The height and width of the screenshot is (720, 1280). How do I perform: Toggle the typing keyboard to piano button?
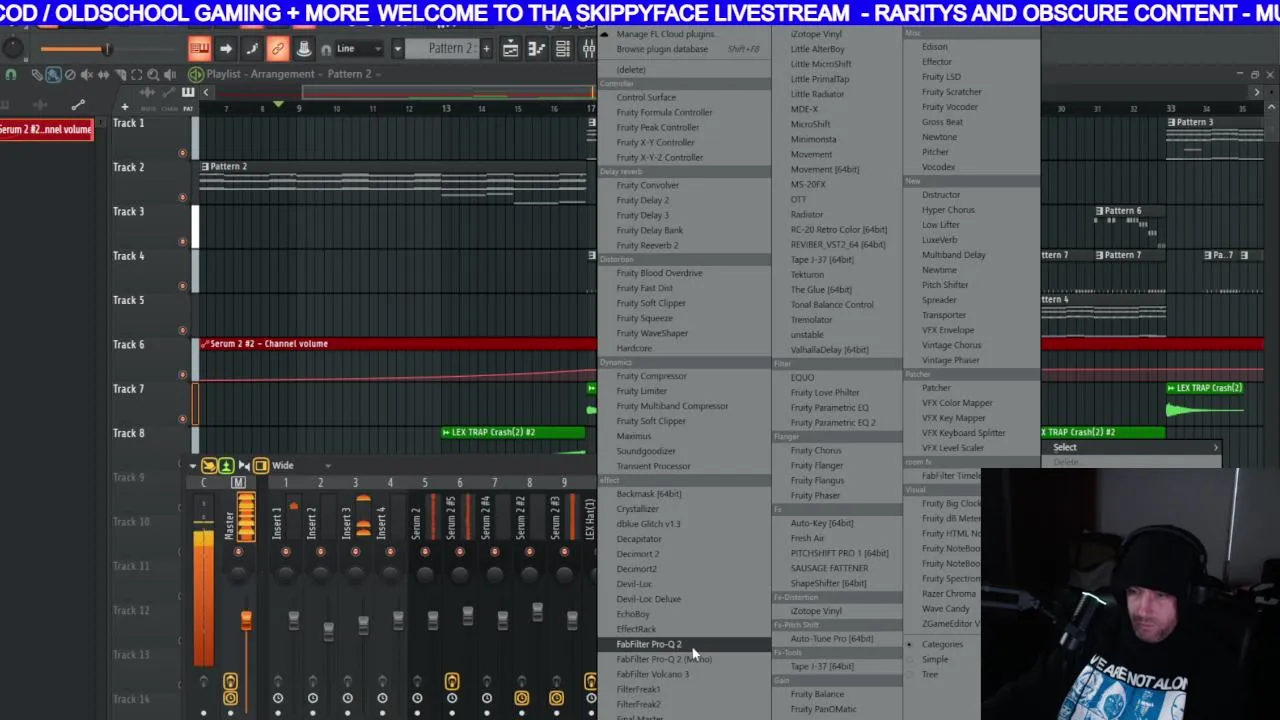pyautogui.click(x=199, y=48)
